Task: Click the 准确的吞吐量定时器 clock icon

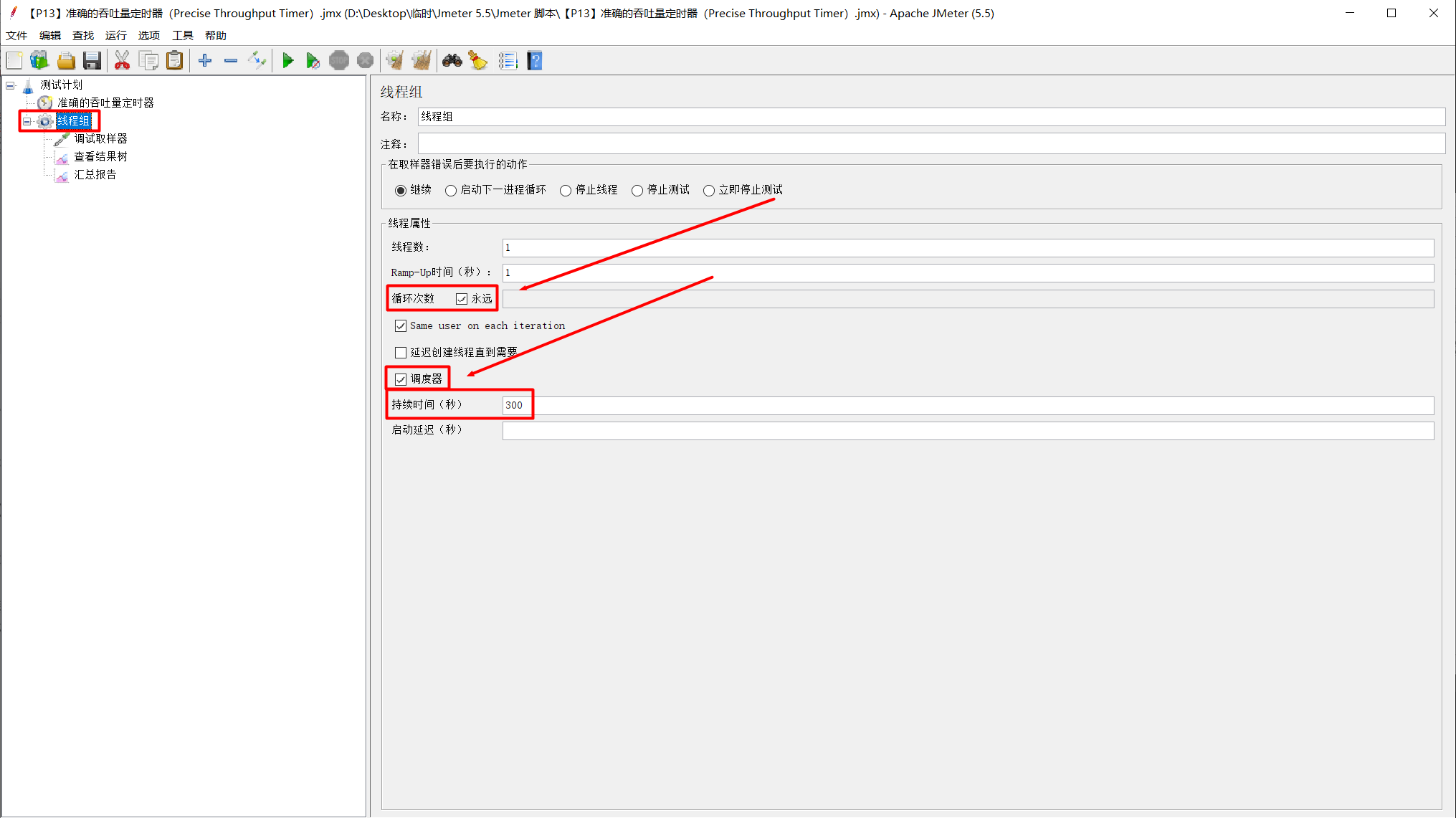Action: click(45, 103)
